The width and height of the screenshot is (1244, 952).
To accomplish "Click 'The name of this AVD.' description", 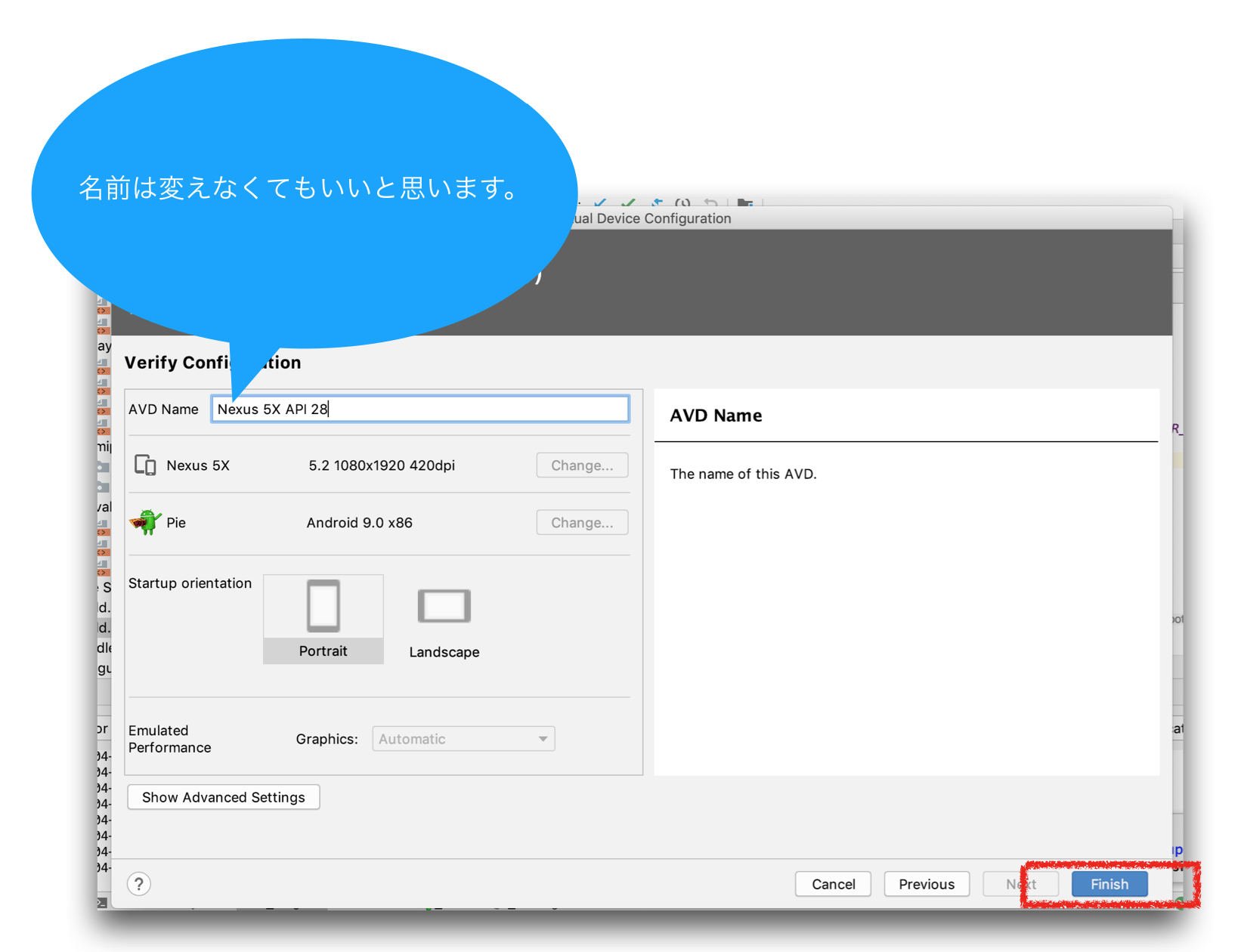I will [x=743, y=474].
